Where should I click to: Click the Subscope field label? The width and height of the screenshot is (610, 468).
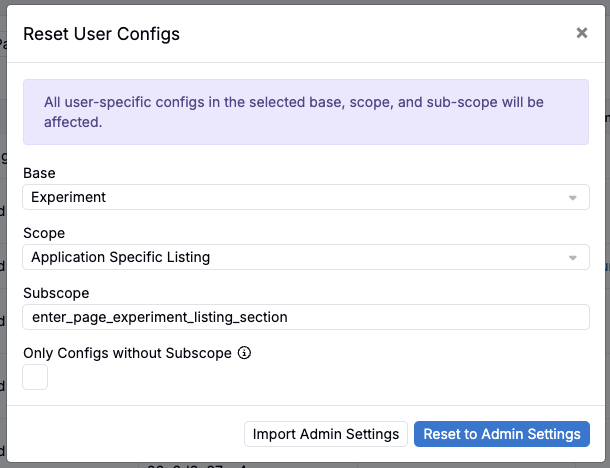pos(56,293)
